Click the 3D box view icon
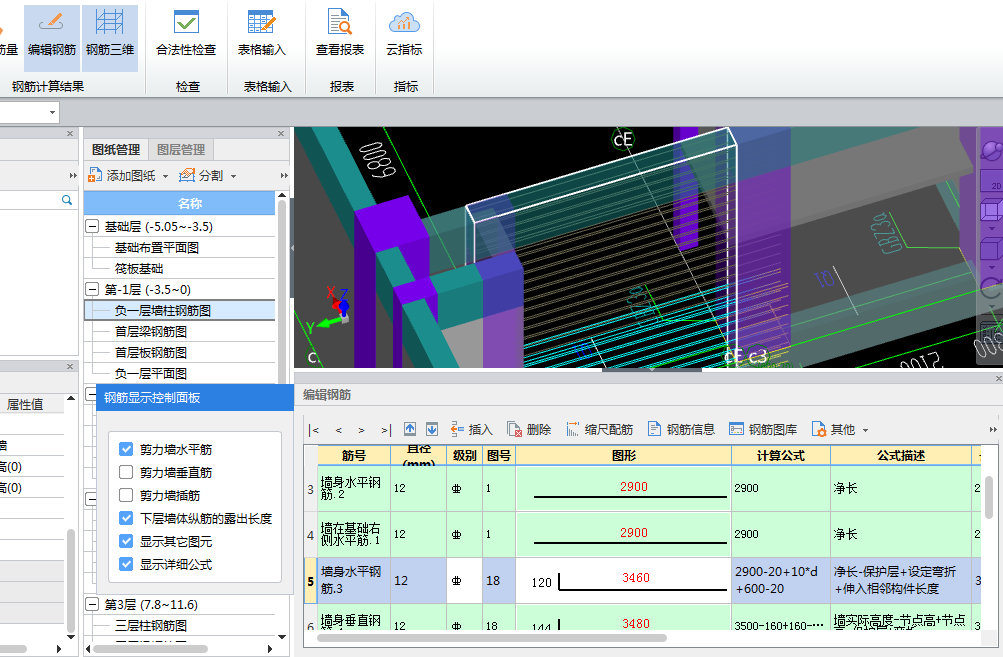 pyautogui.click(x=991, y=209)
